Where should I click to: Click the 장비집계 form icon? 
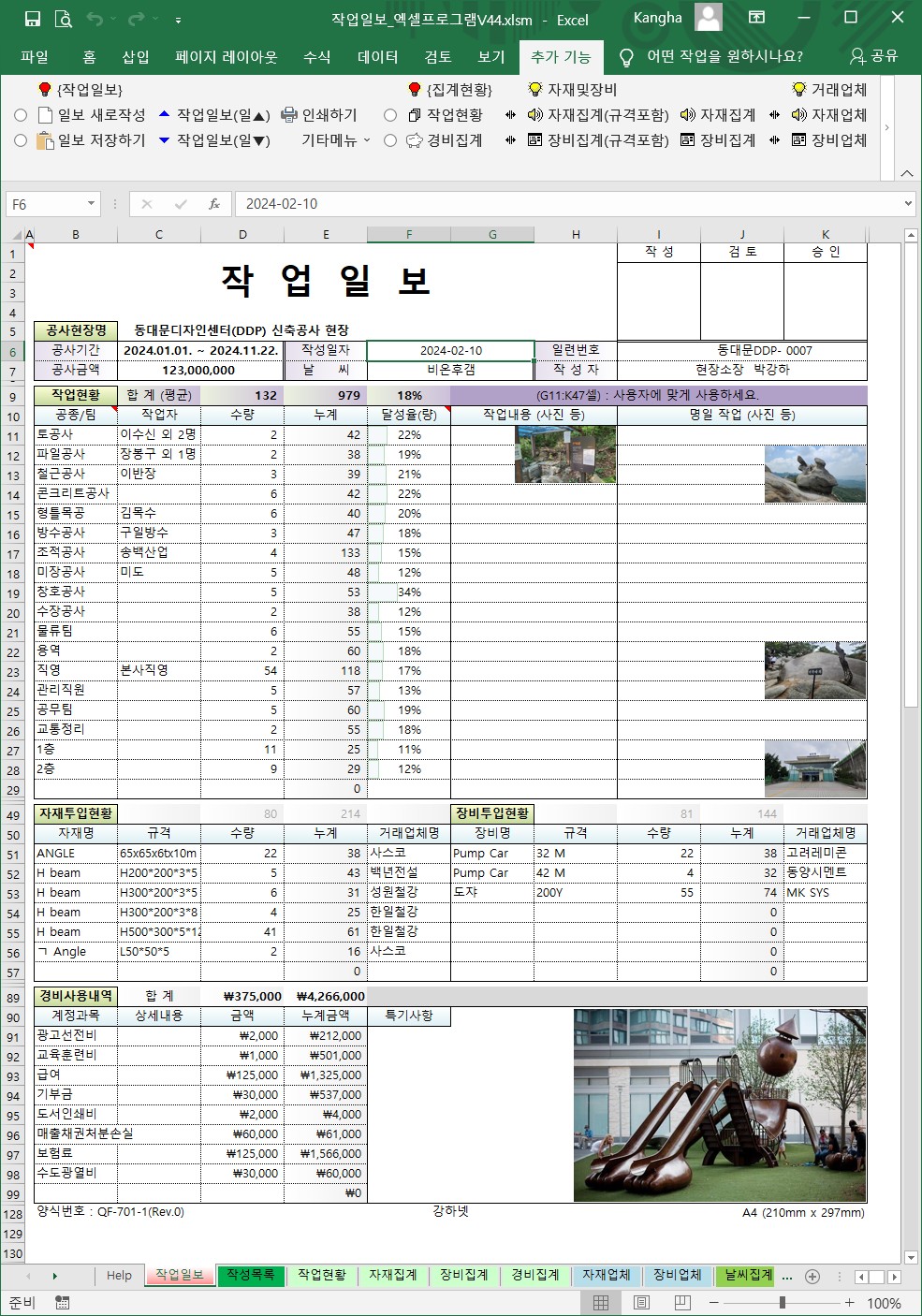click(688, 140)
